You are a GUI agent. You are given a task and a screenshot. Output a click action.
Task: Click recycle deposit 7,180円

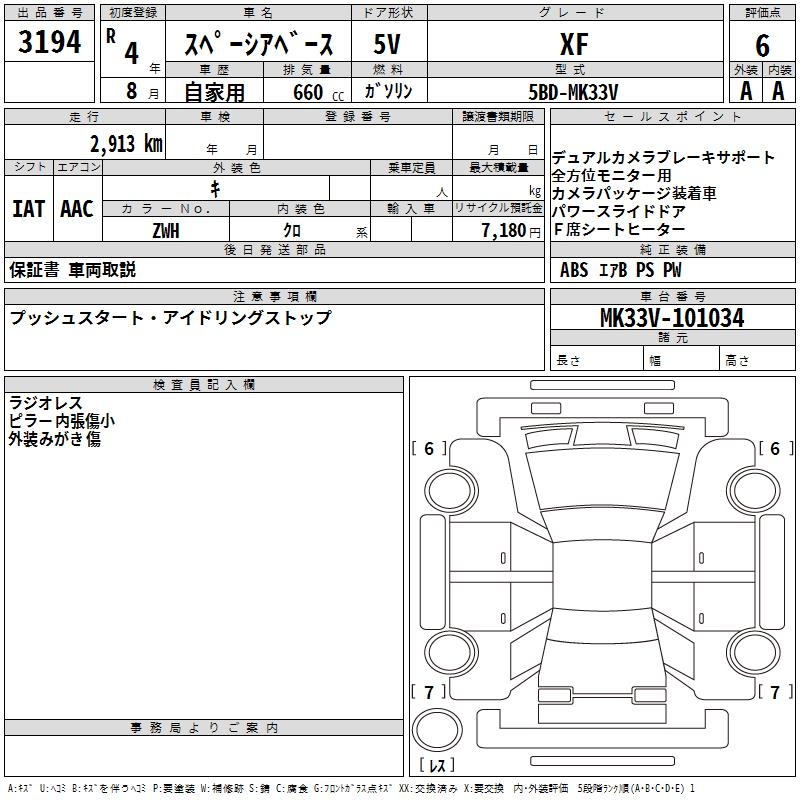511,231
